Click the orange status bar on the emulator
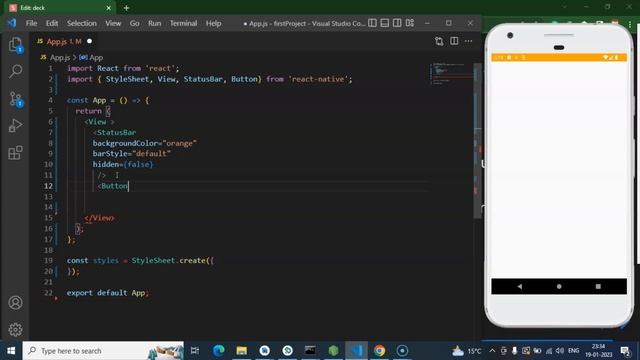Screen dimensions: 640x360 click(x=559, y=58)
